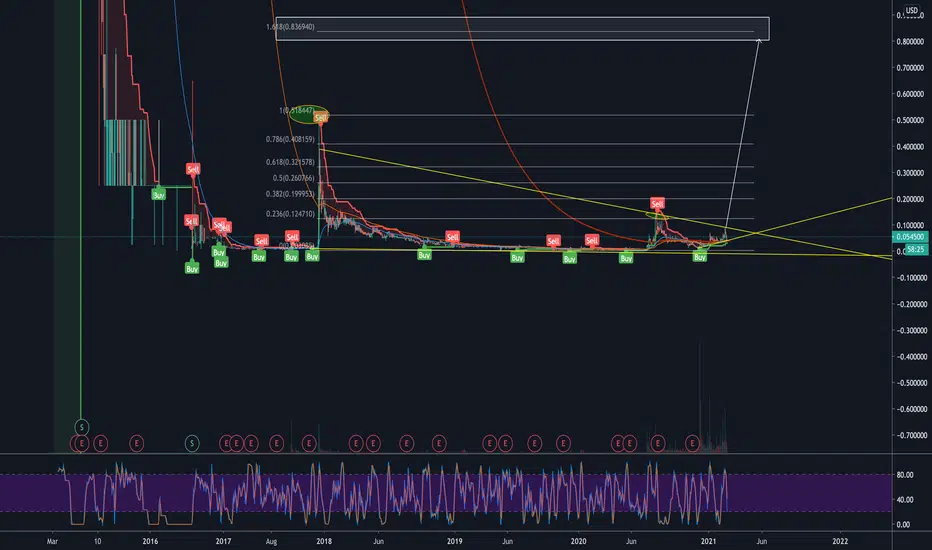Image resolution: width=932 pixels, height=550 pixels.
Task: Open the USD currency selector on the price axis
Action: (912, 10)
